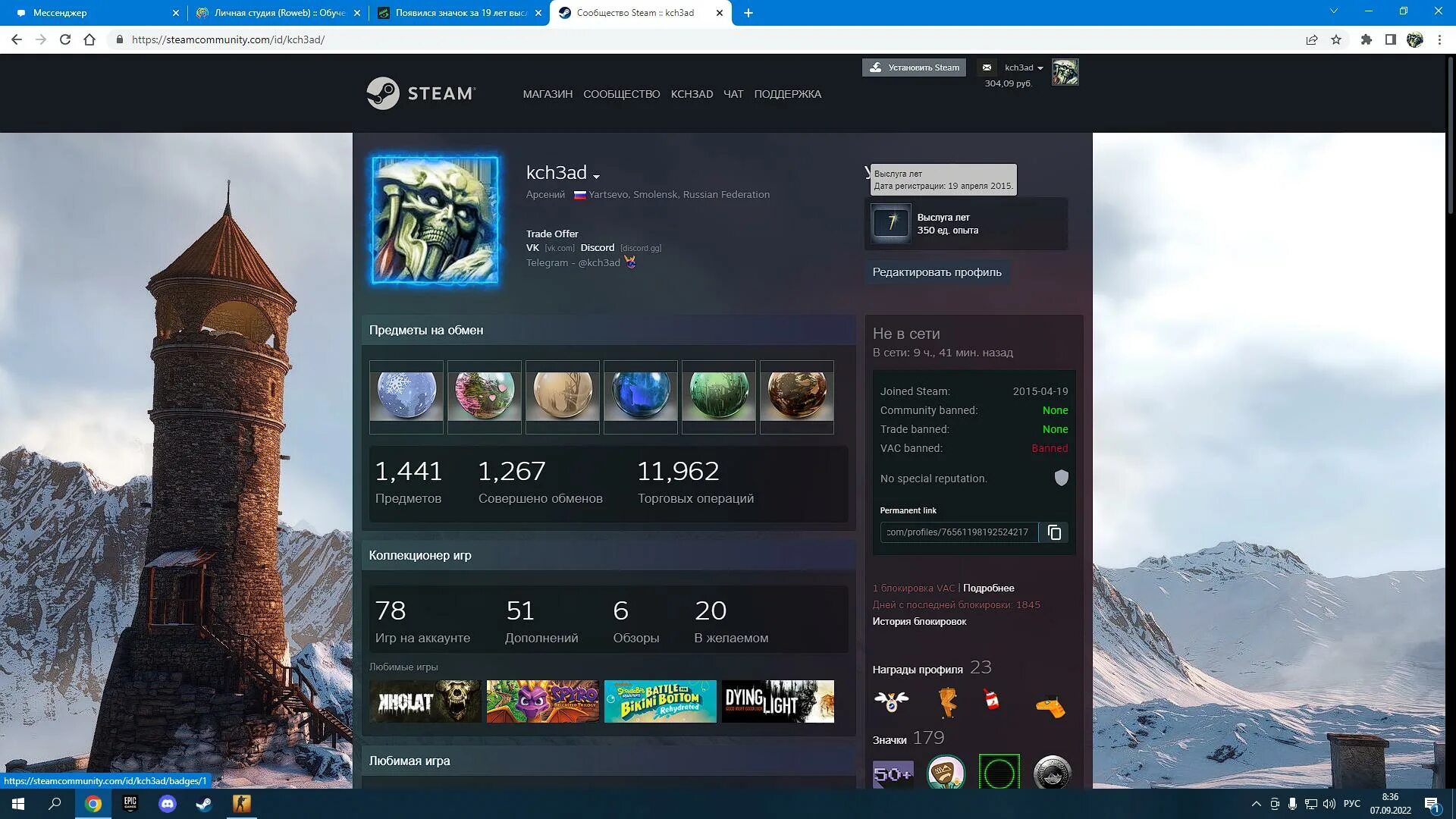Open the Spyro Reignited Trilogy banner

543,701
